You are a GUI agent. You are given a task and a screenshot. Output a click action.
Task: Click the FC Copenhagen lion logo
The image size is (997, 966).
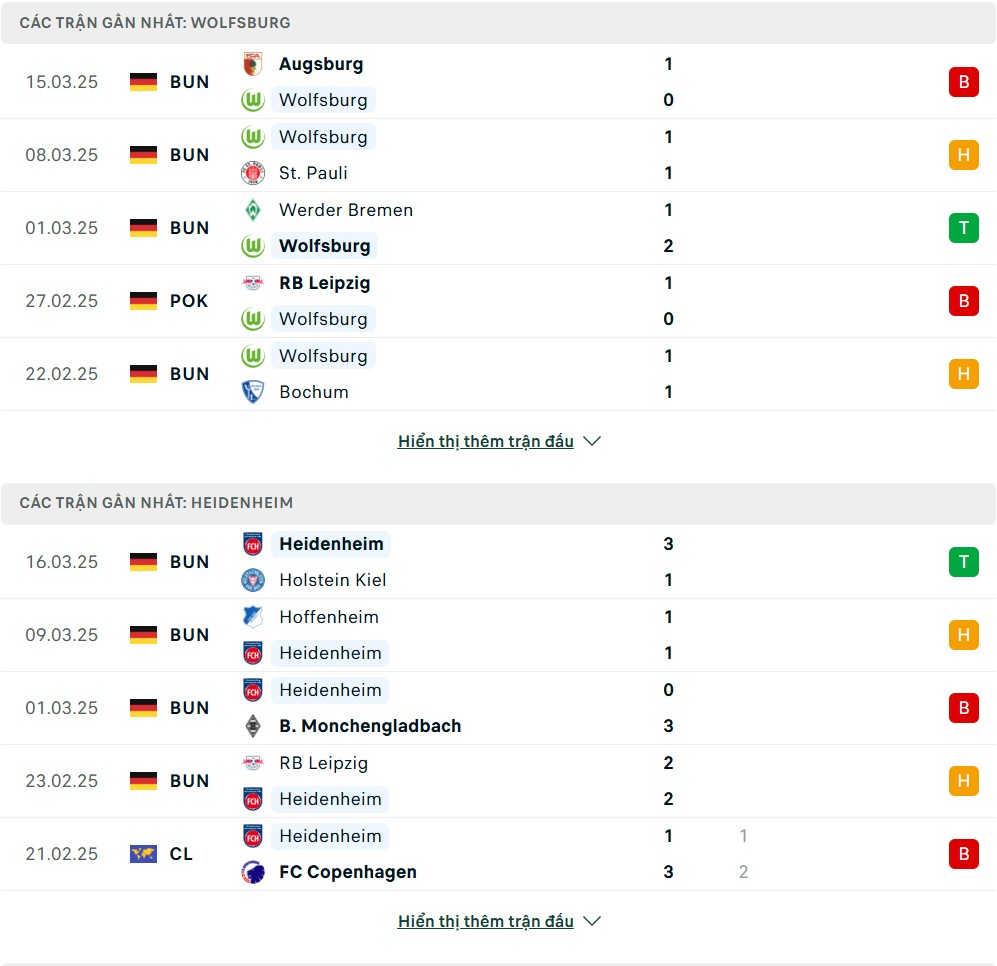pos(252,872)
